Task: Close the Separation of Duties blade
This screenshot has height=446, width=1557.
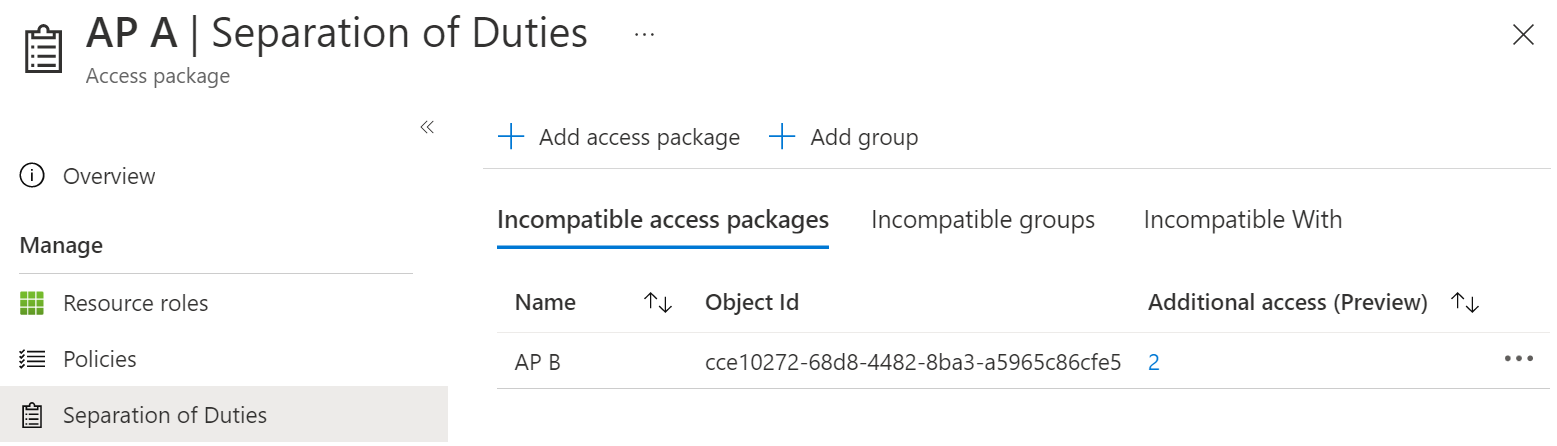Action: [1523, 35]
